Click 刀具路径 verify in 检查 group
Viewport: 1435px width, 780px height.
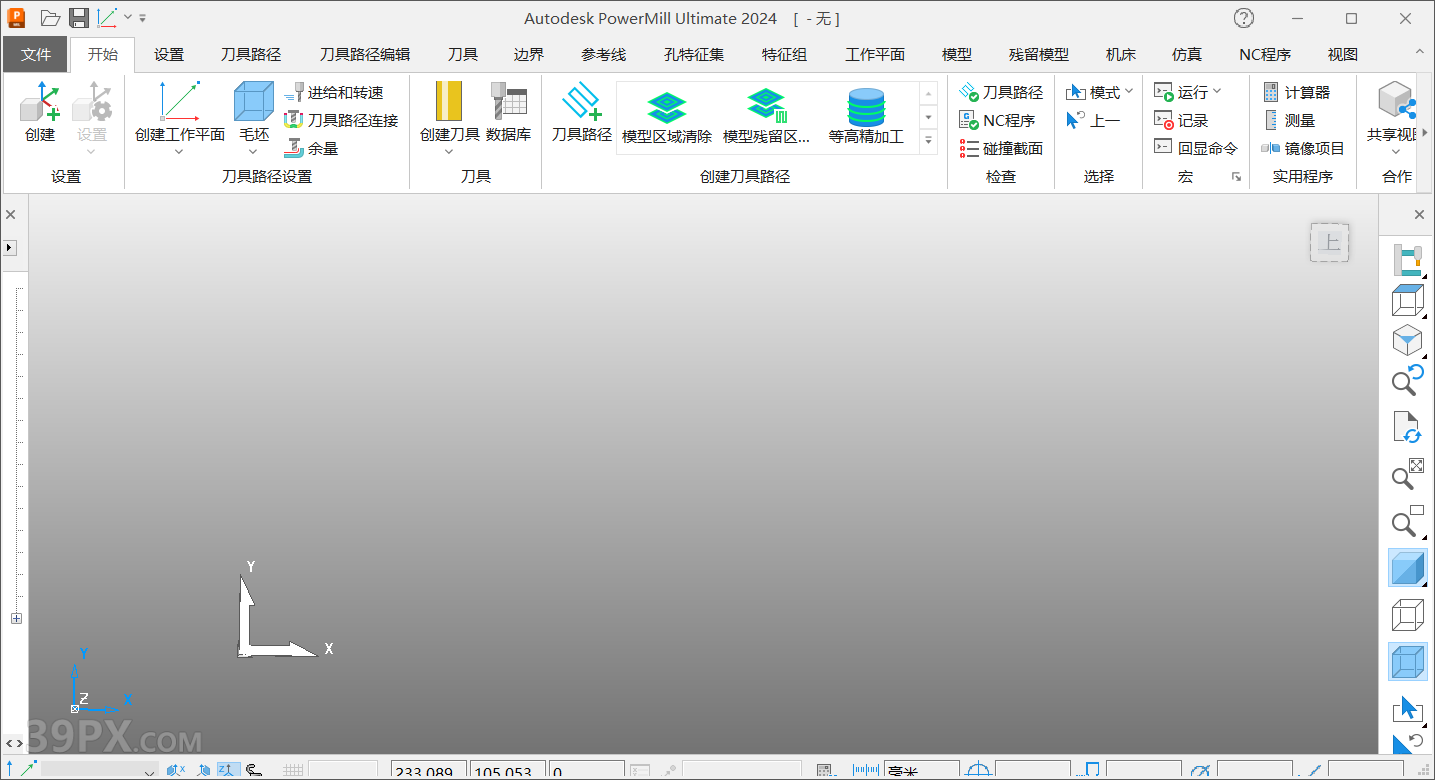pos(1001,92)
